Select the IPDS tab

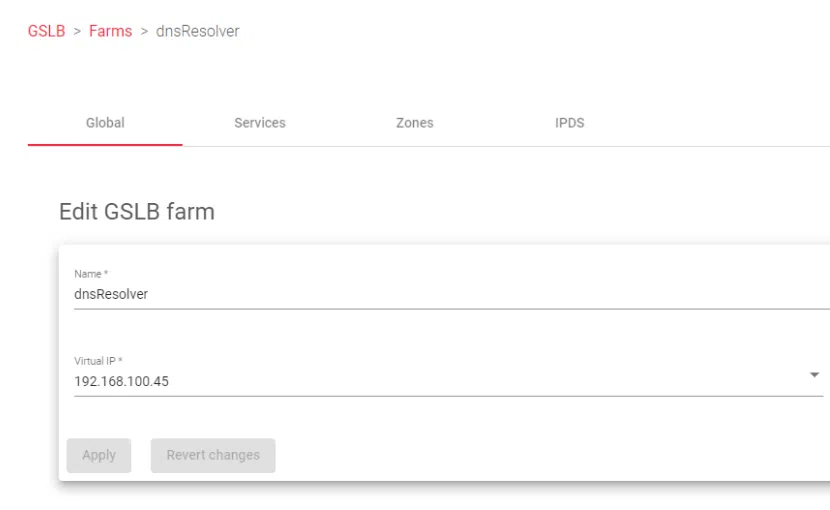point(570,123)
